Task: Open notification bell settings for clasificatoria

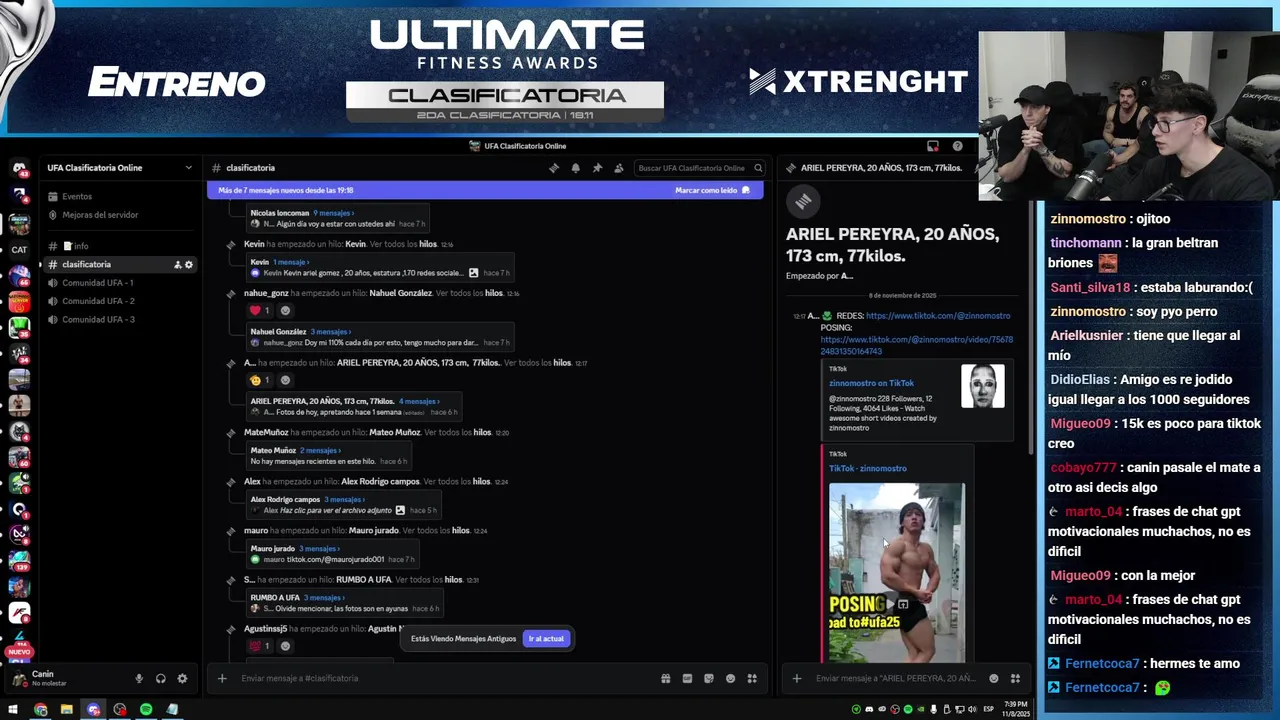Action: coord(576,168)
